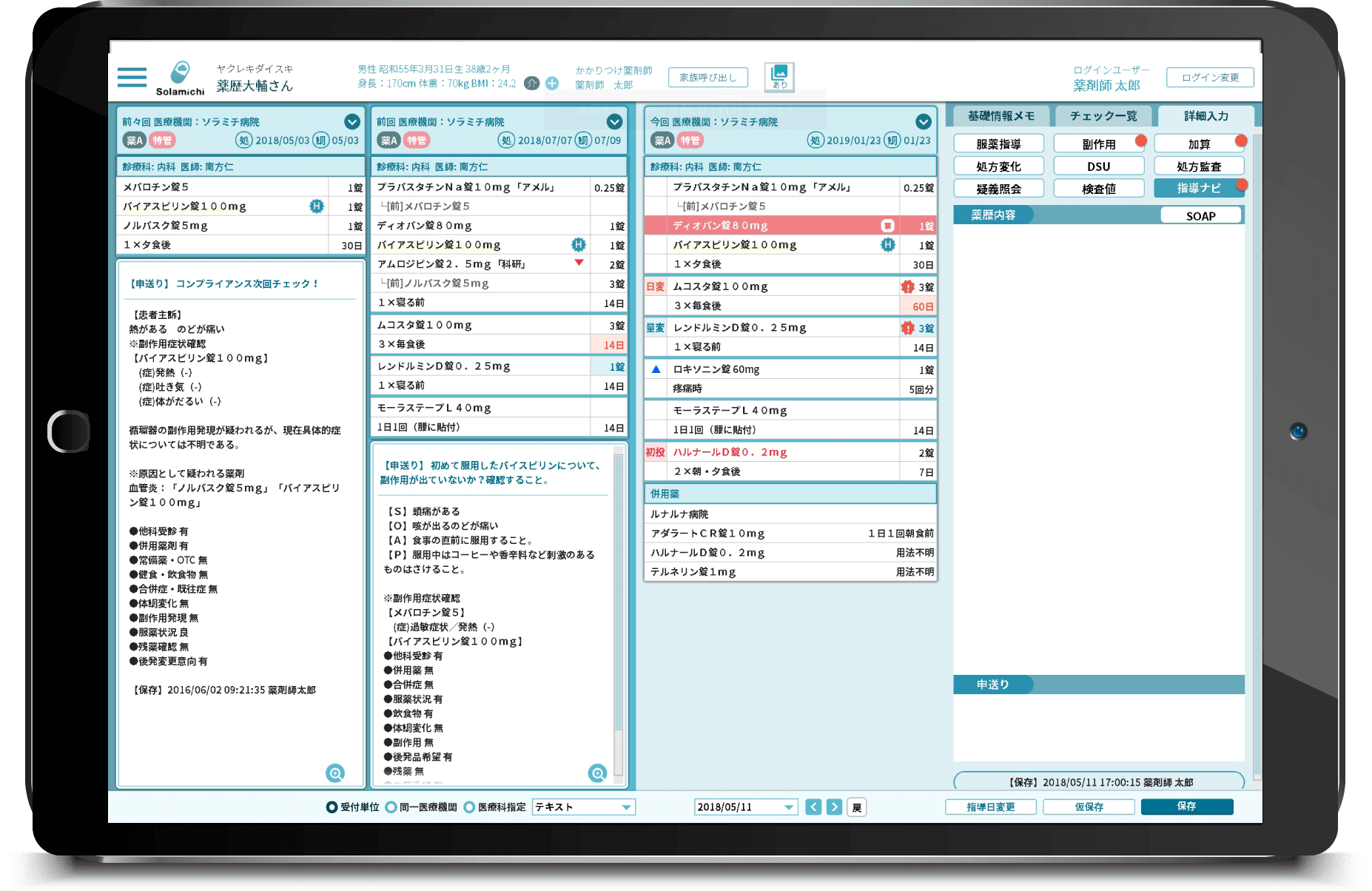This screenshot has height=891, width=1372.
Task: Click the image gallery icon labeled あり
Action: point(779,76)
